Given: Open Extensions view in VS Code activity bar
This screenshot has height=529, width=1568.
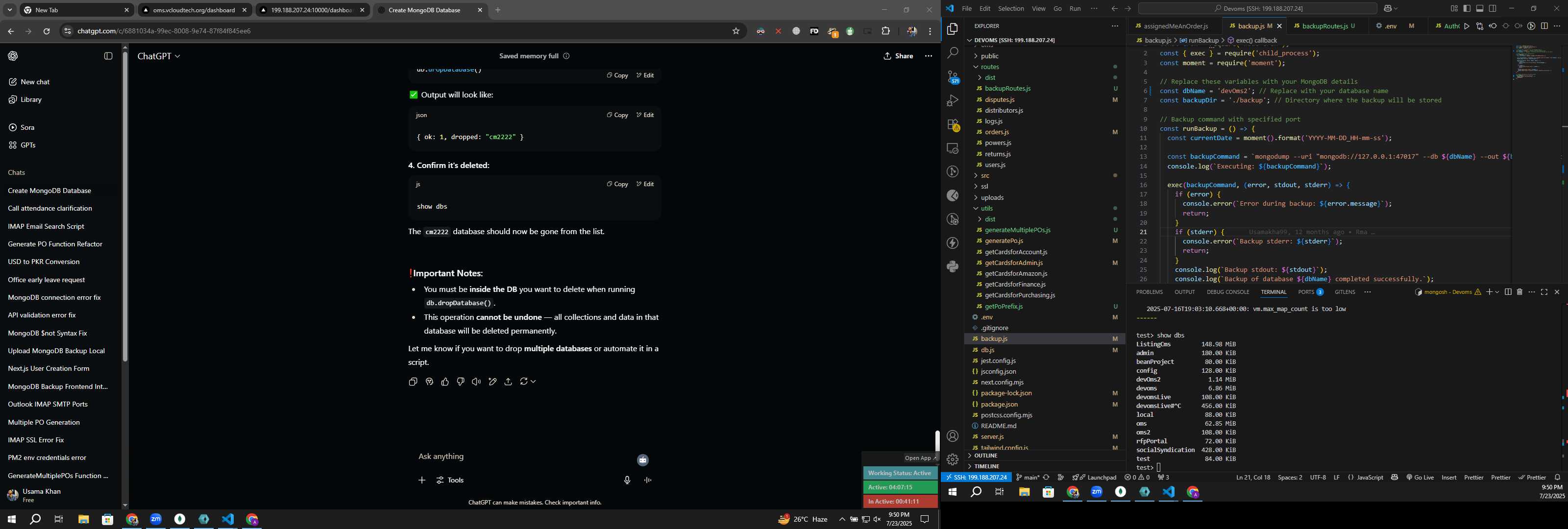Looking at the screenshot, I should (953, 124).
